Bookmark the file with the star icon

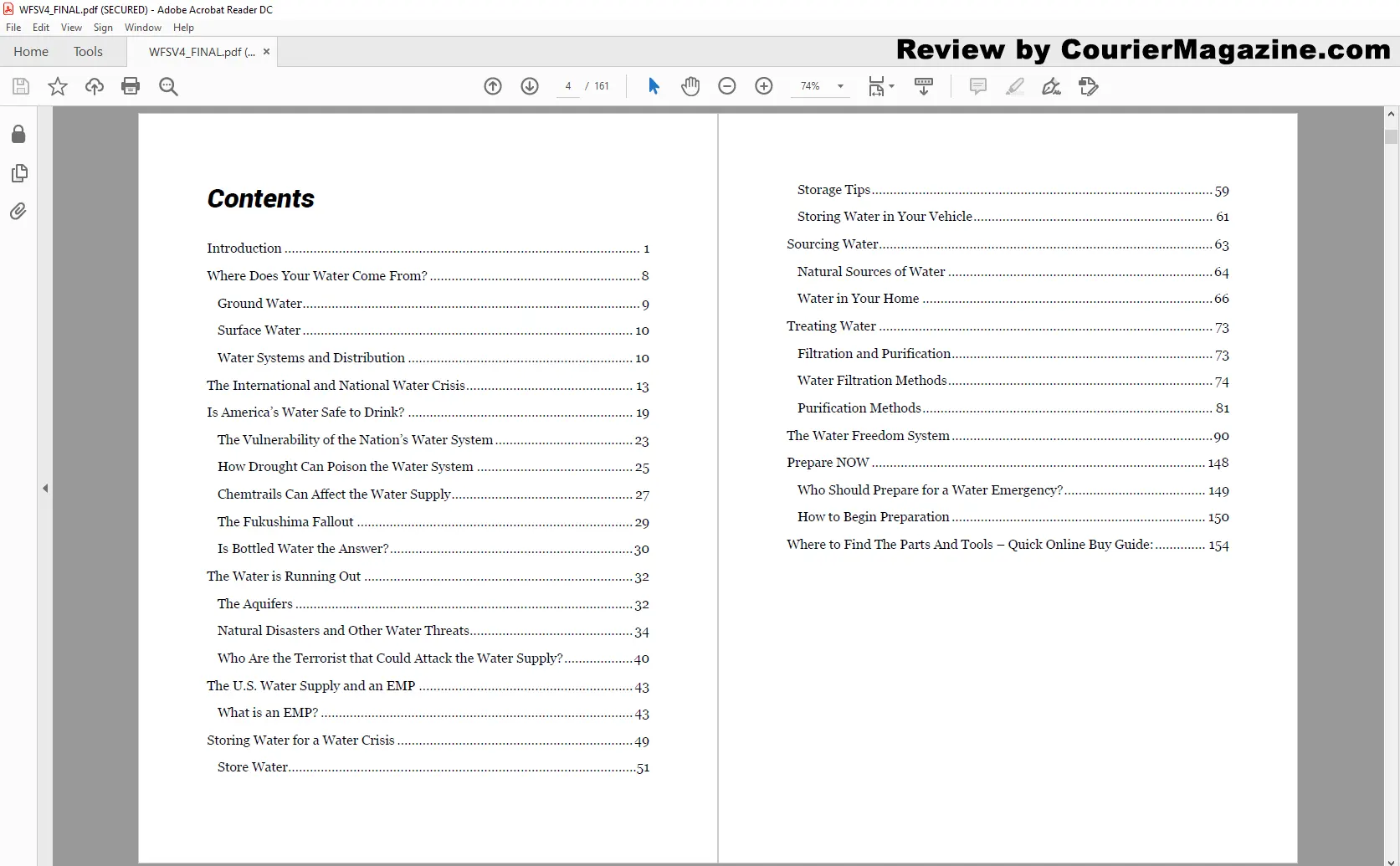pos(58,86)
